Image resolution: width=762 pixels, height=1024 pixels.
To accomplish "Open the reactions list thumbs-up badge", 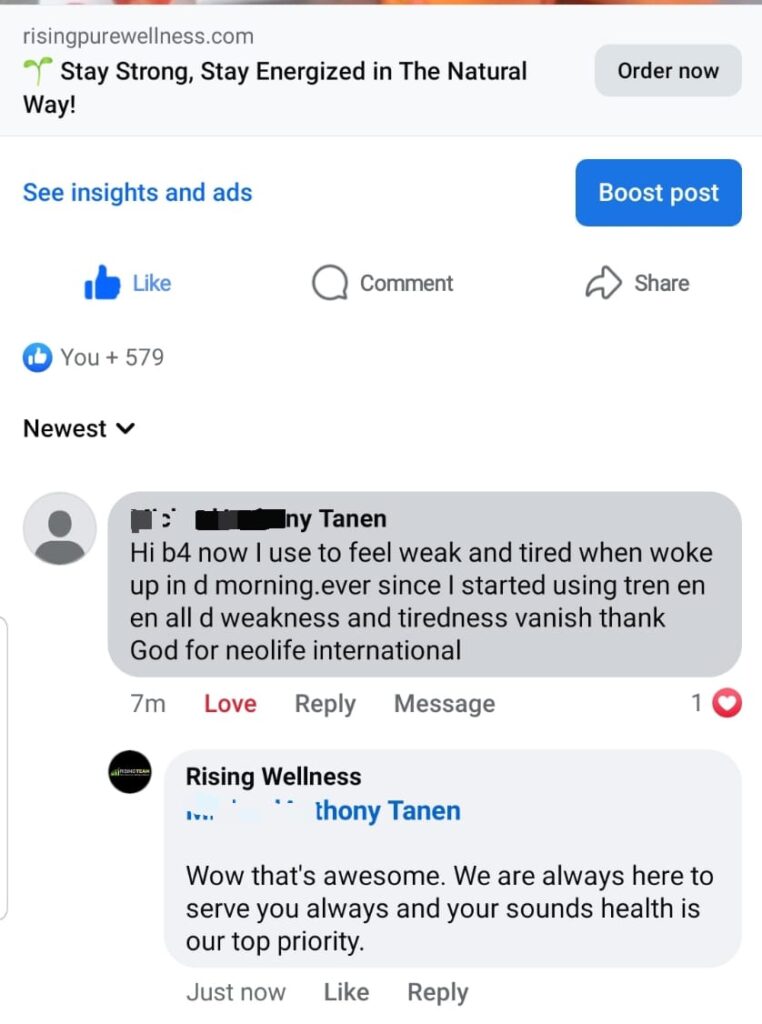I will (x=37, y=357).
